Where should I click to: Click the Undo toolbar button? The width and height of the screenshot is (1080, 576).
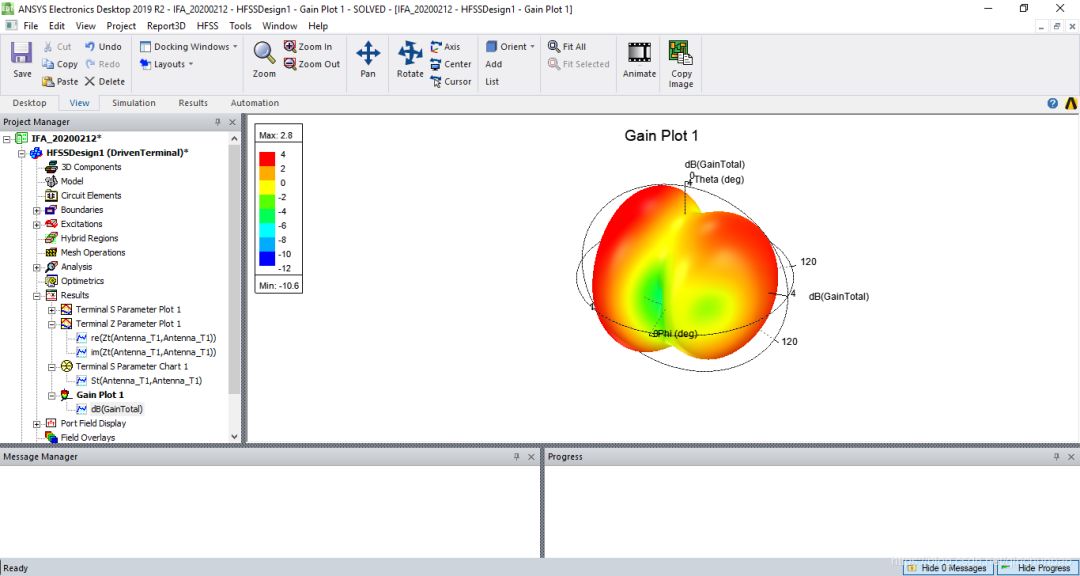coord(103,47)
